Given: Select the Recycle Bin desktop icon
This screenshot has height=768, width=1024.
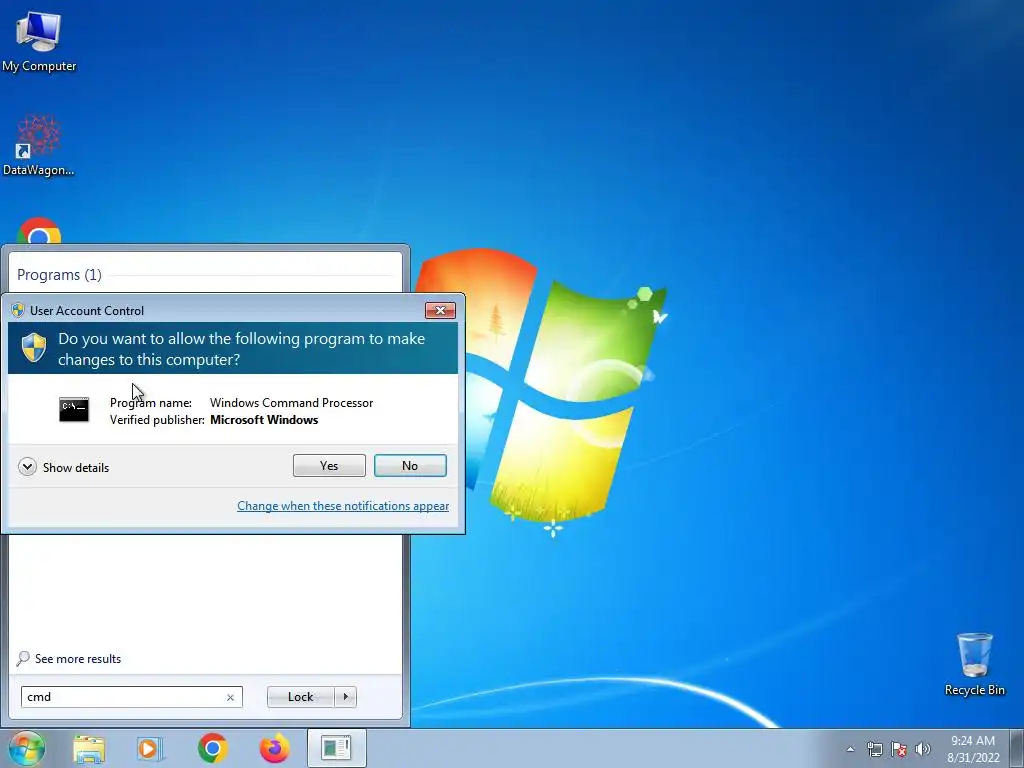Looking at the screenshot, I should tap(974, 664).
